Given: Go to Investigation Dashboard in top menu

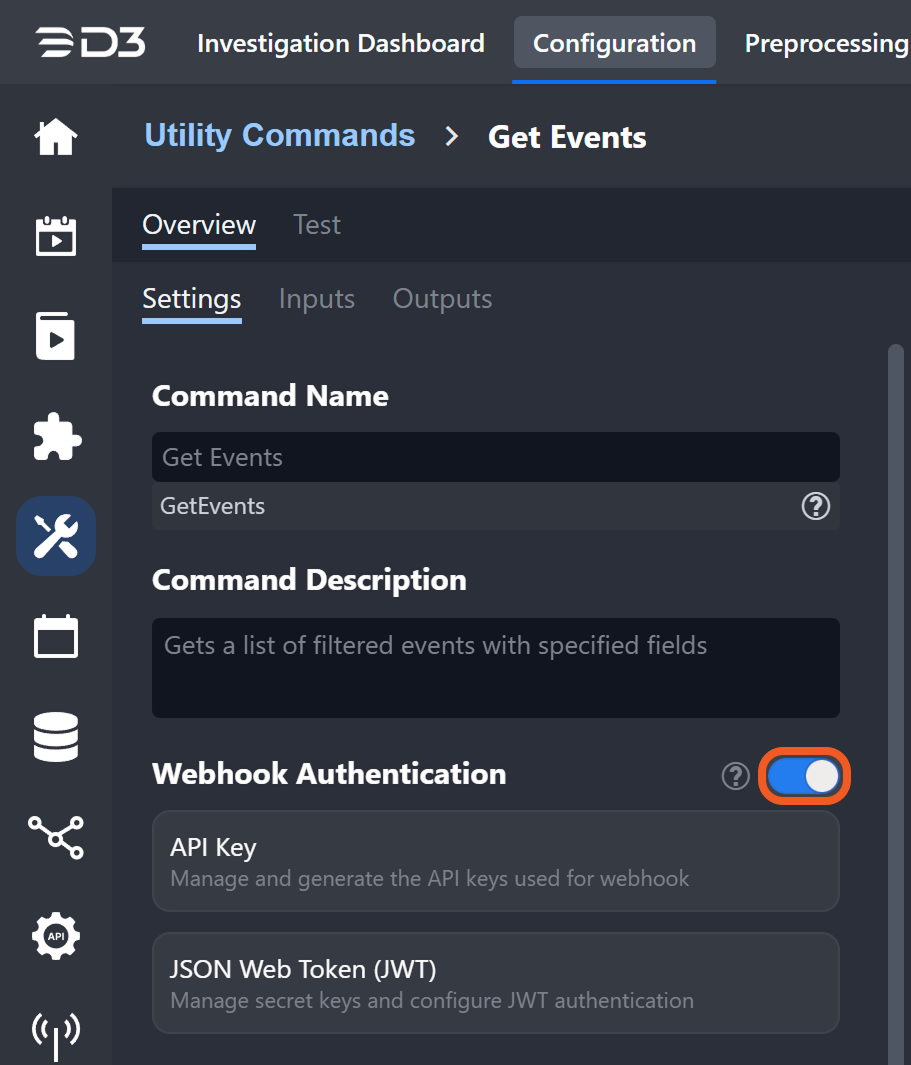Looking at the screenshot, I should (x=341, y=44).
